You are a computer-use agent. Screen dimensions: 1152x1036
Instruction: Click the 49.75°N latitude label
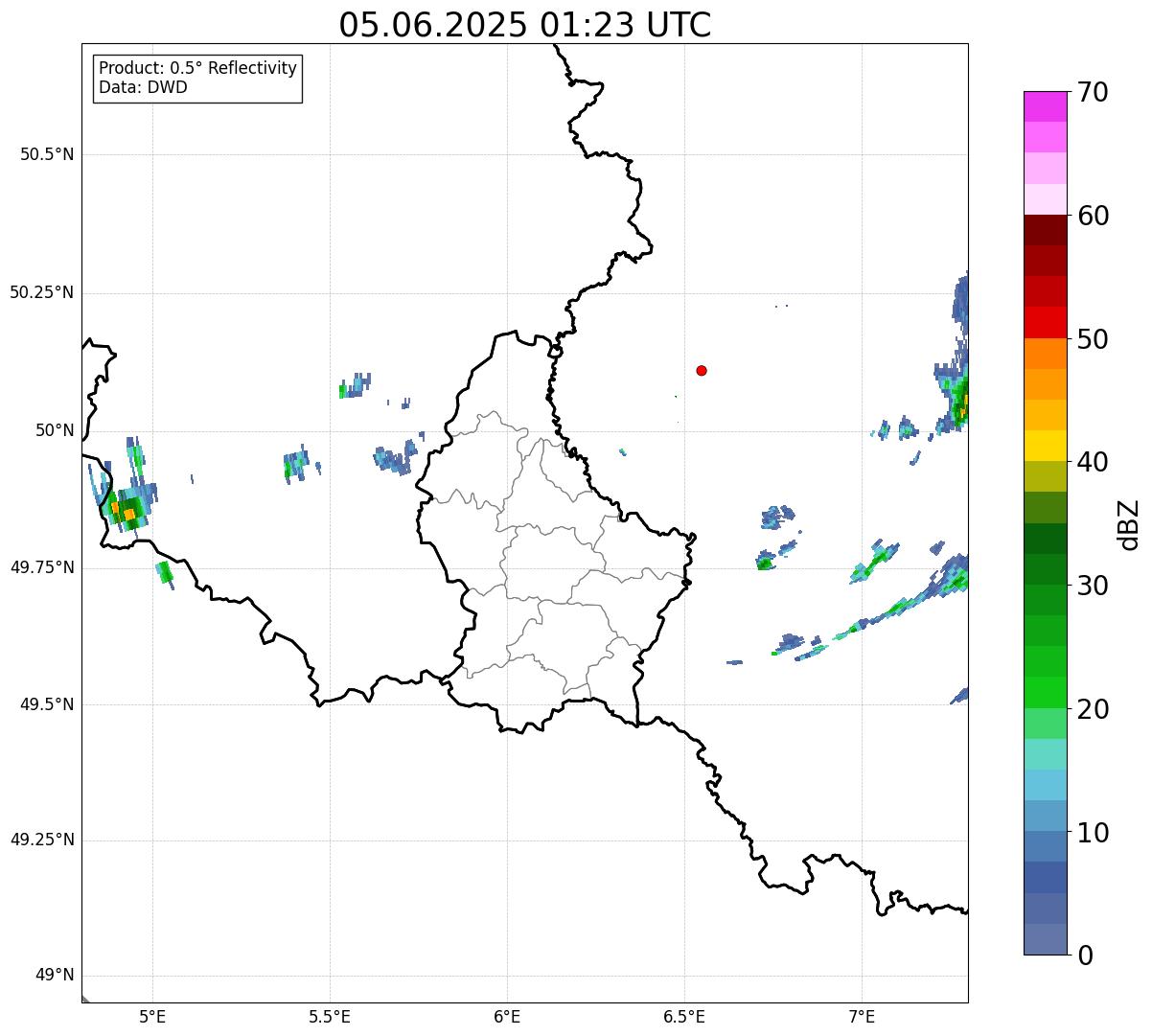(41, 567)
